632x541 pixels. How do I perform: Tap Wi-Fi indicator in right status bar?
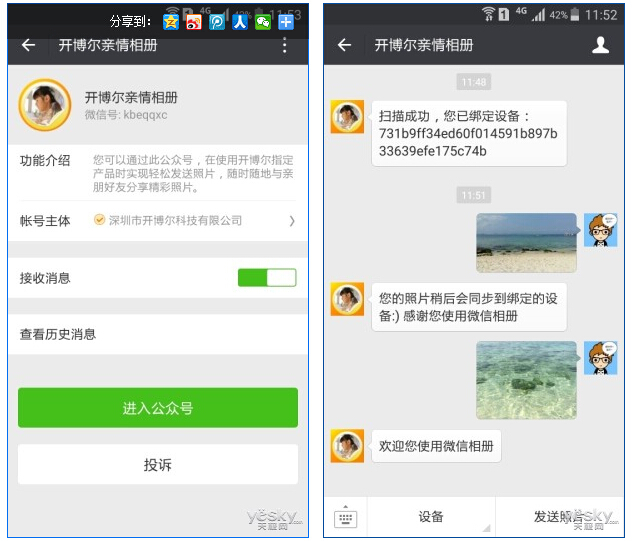[x=488, y=14]
